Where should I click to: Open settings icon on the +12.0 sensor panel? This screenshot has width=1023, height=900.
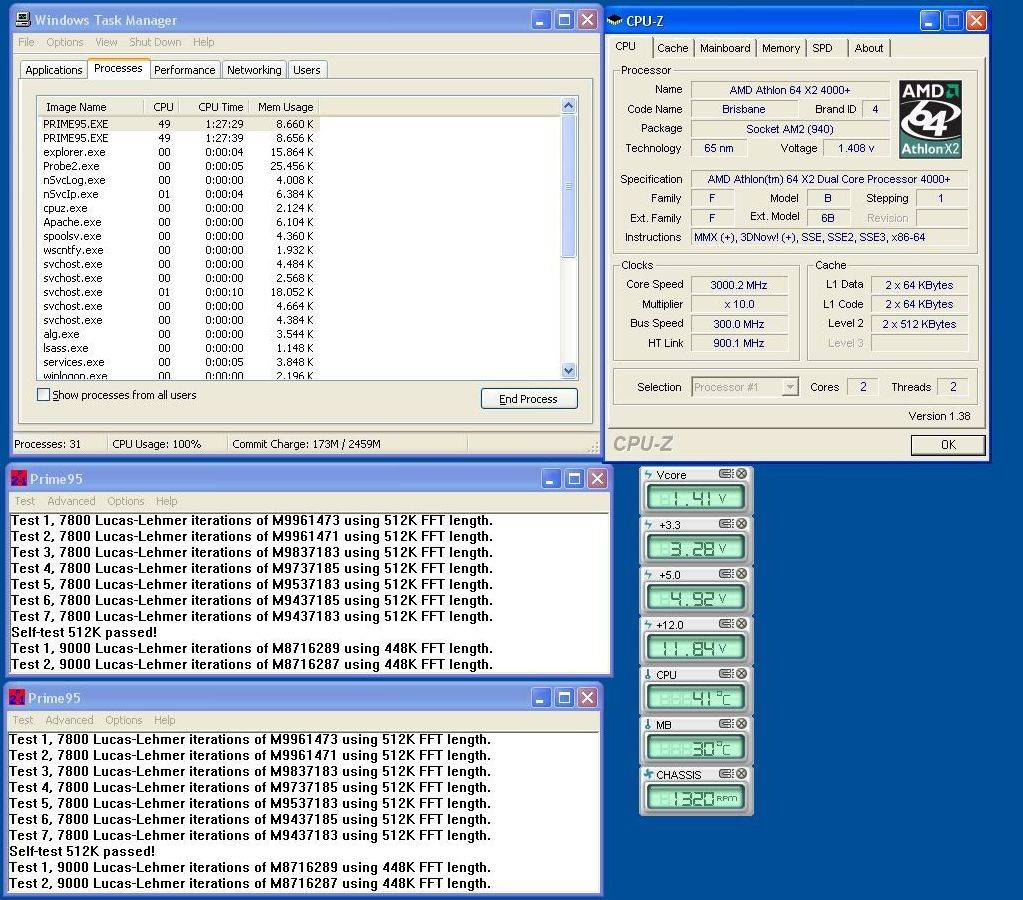click(726, 623)
